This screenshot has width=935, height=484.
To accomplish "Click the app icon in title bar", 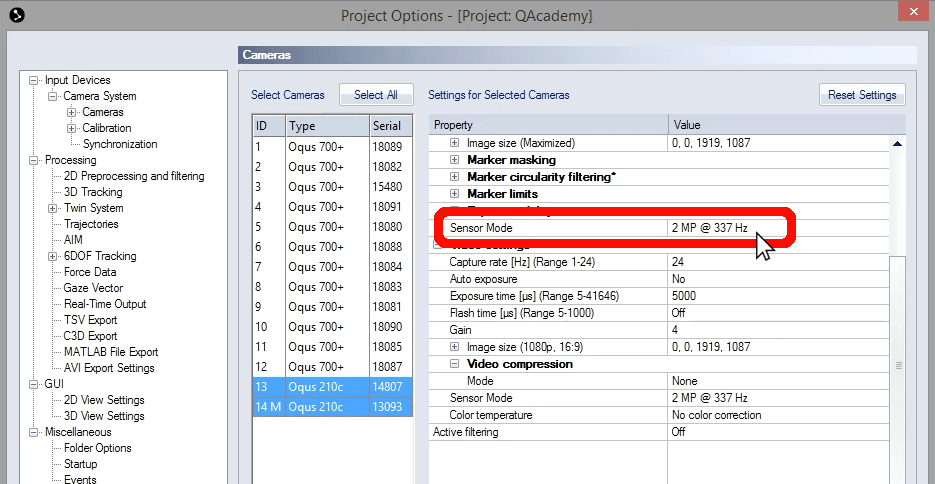I will [17, 14].
